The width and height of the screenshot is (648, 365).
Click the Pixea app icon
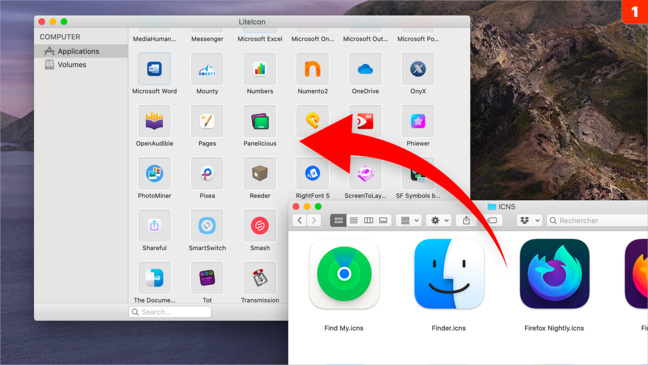pyautogui.click(x=207, y=173)
